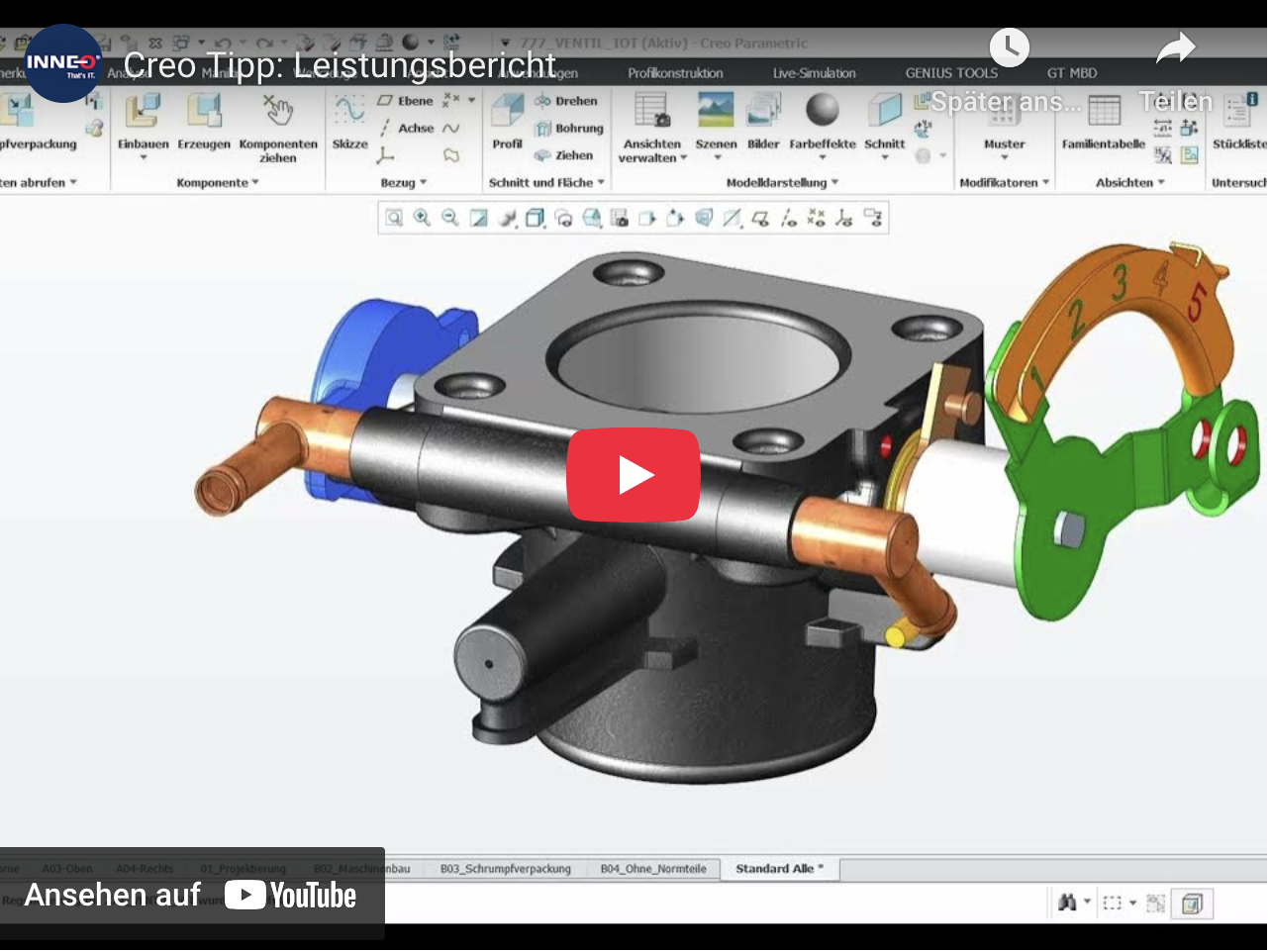Click the display style cube icon

[x=535, y=218]
